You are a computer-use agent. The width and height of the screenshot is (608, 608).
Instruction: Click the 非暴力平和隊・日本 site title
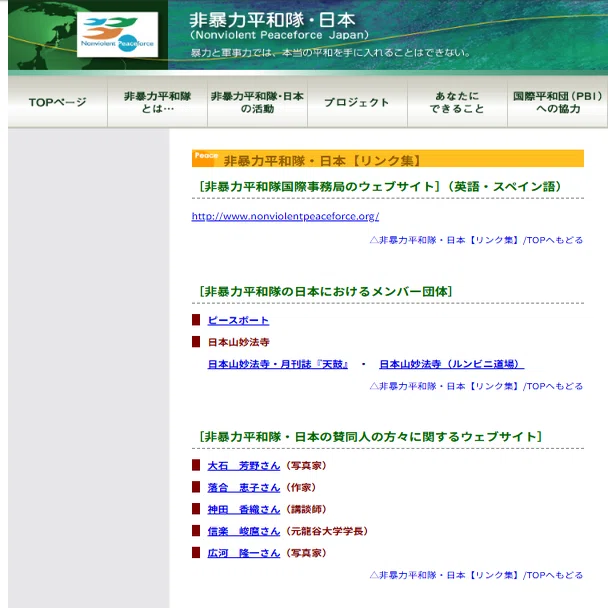[272, 20]
